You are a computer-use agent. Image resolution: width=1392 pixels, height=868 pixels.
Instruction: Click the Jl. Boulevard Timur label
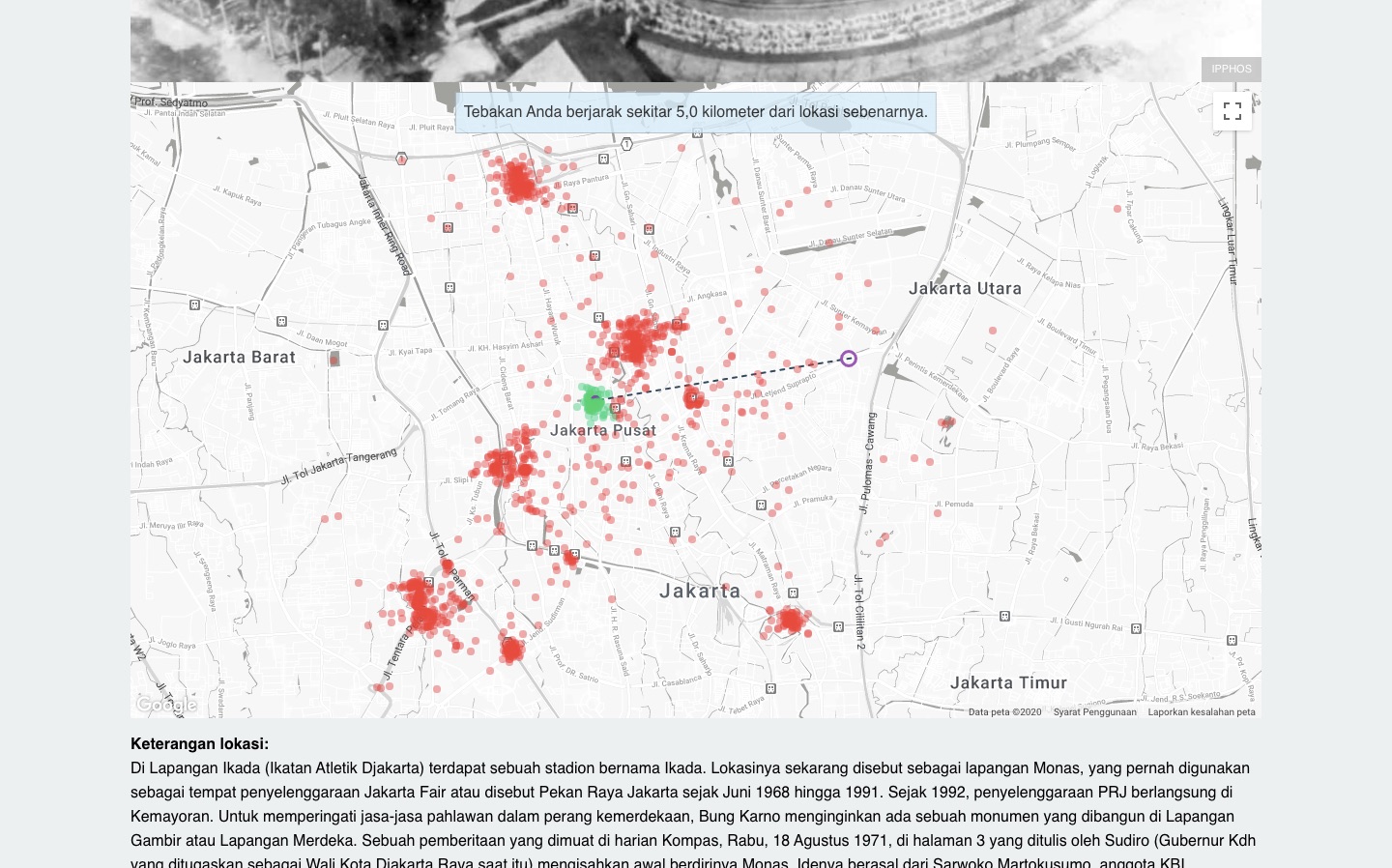(x=1067, y=335)
